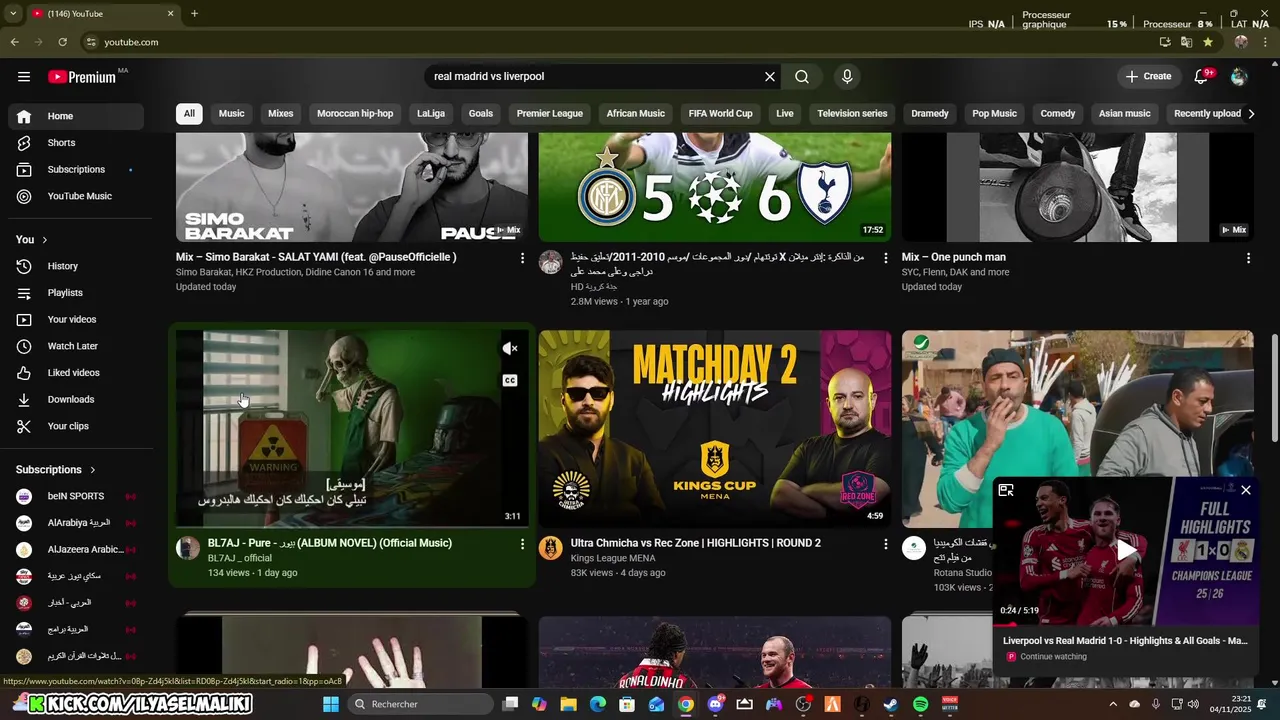1280x720 pixels.
Task: Open watch History
Action: point(76,266)
